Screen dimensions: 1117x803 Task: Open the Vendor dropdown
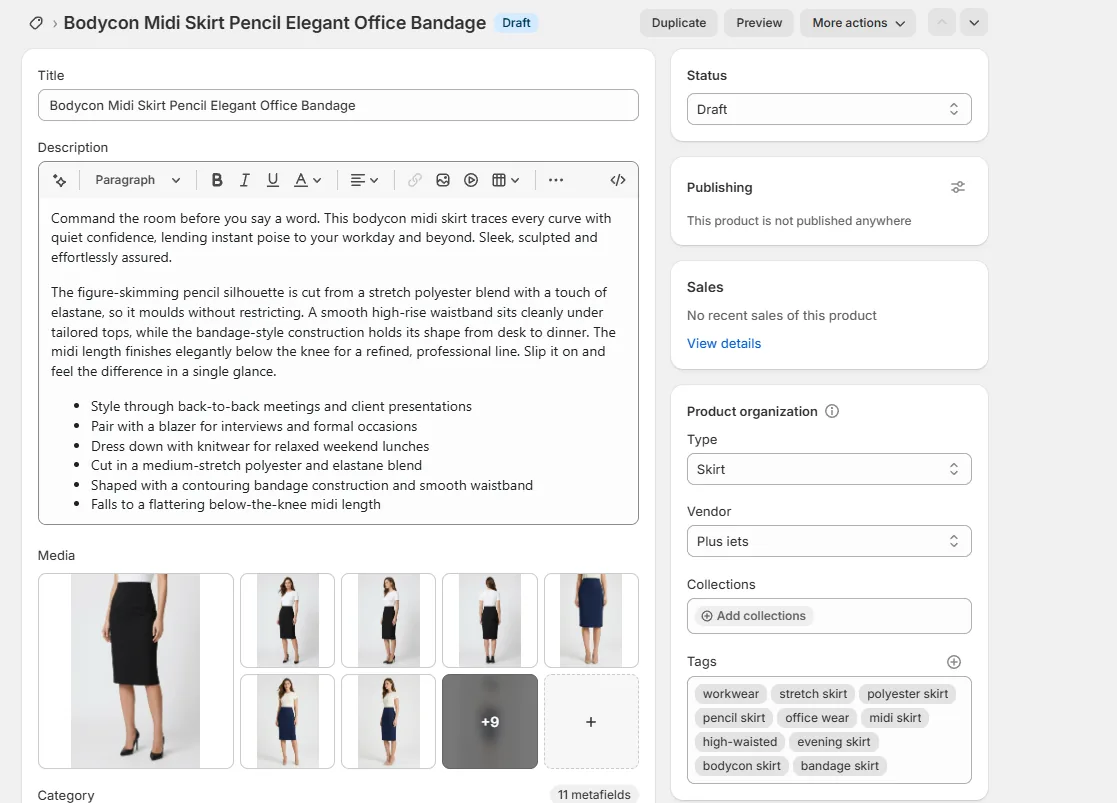click(829, 542)
